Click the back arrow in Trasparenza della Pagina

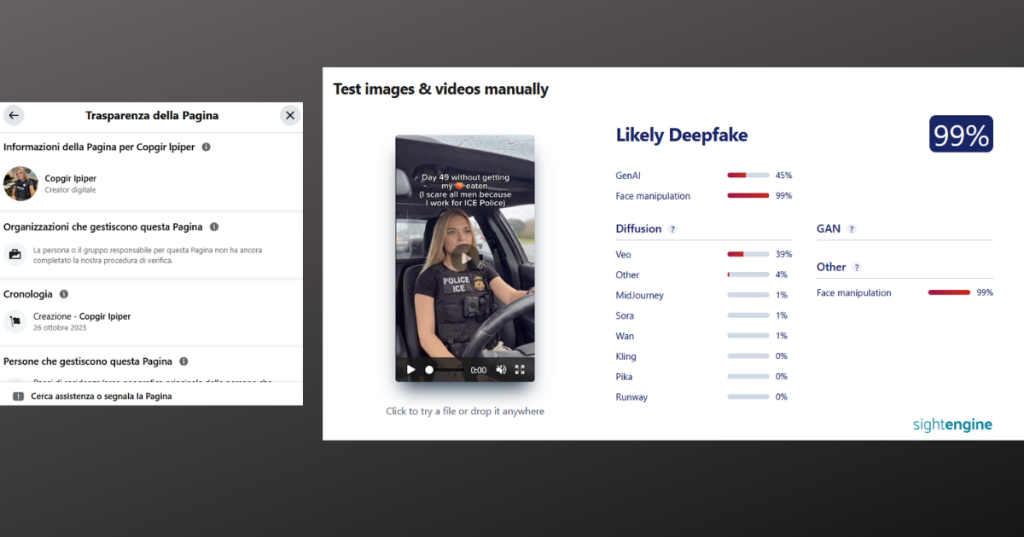click(x=14, y=115)
